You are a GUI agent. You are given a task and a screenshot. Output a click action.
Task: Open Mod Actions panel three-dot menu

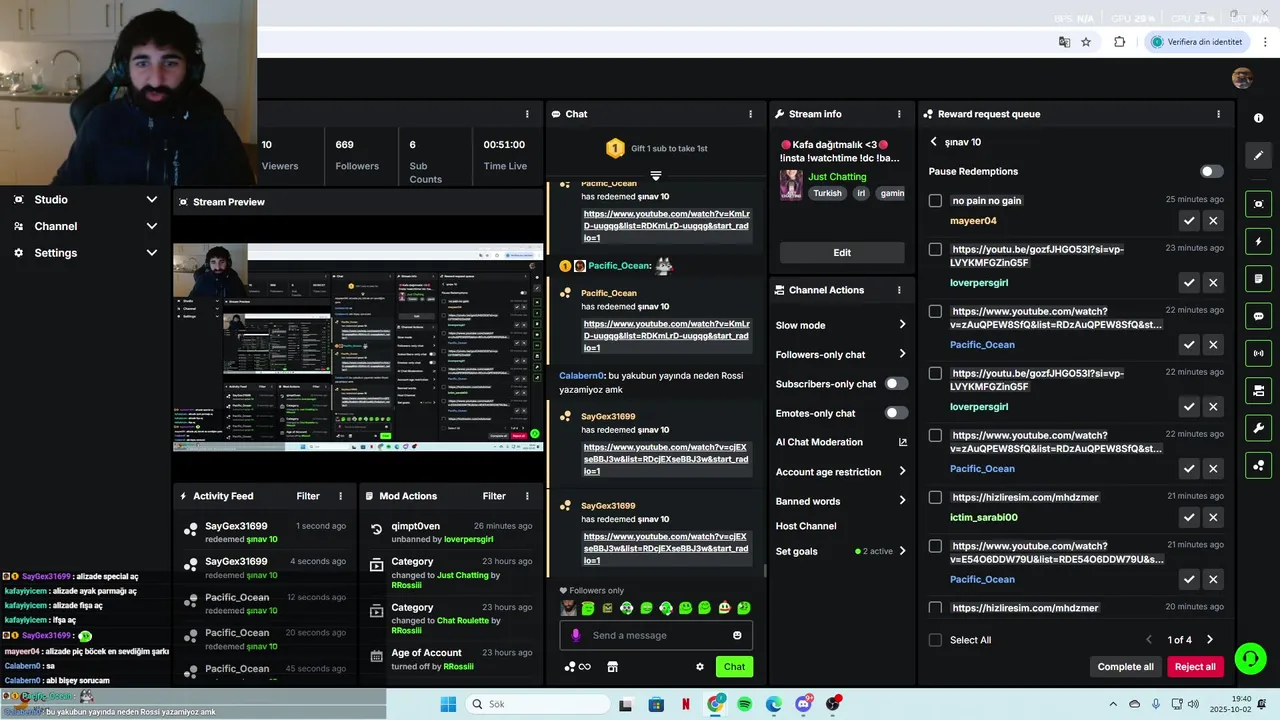[527, 496]
